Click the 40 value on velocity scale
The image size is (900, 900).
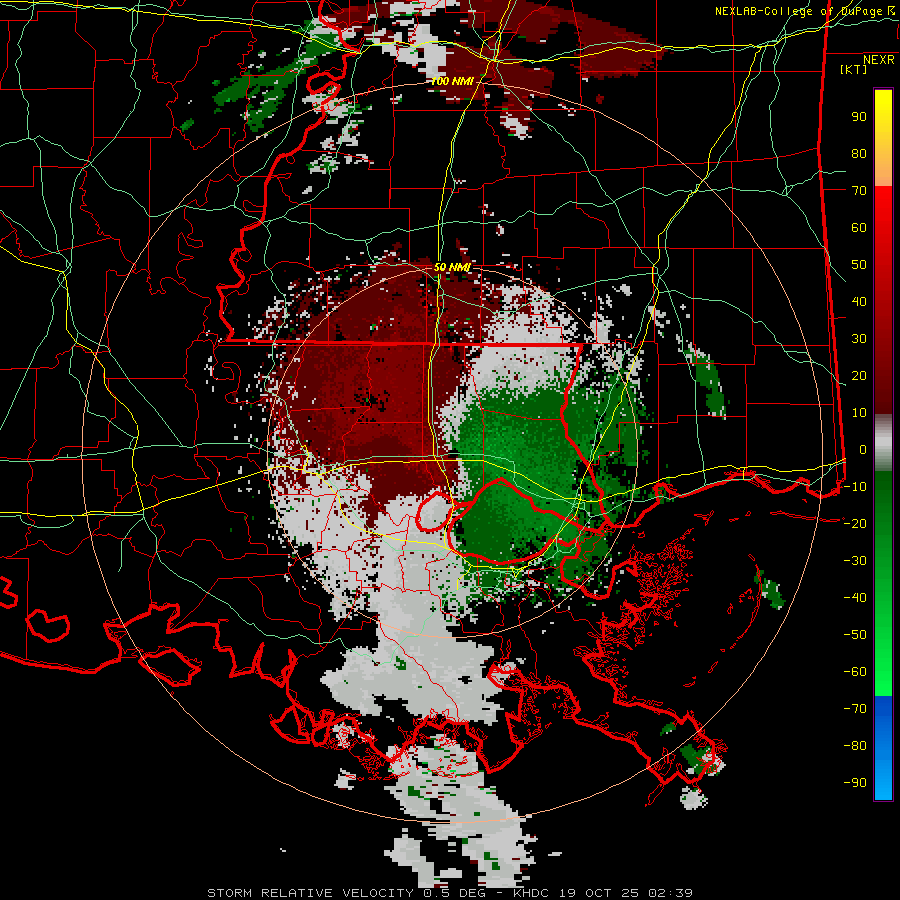click(x=859, y=301)
